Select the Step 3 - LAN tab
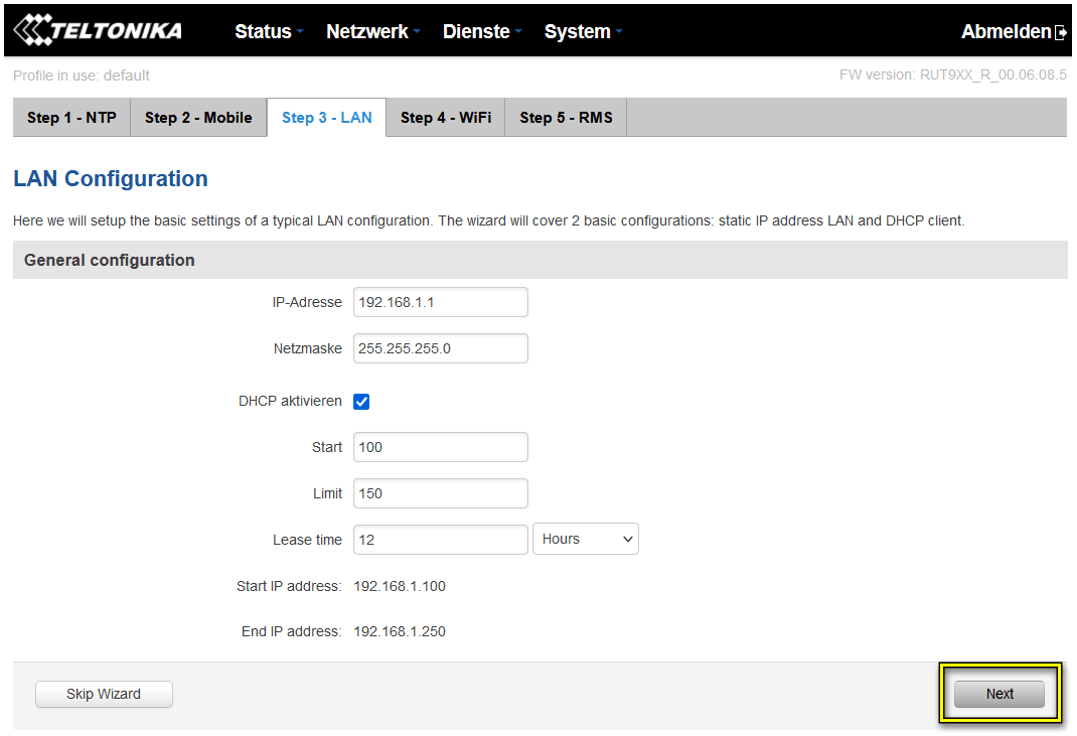 click(326, 118)
